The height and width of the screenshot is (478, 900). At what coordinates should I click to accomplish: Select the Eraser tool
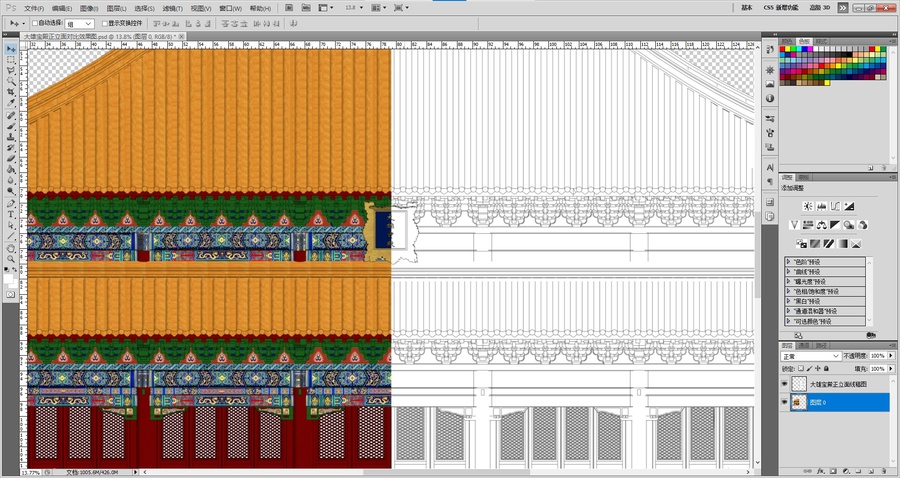[x=11, y=159]
